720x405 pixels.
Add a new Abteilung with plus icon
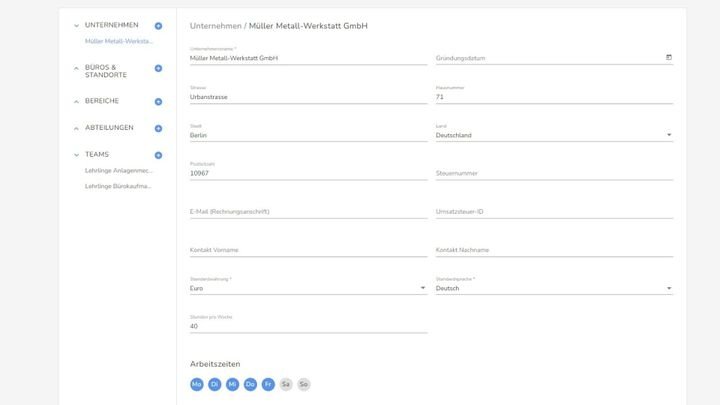158,129
